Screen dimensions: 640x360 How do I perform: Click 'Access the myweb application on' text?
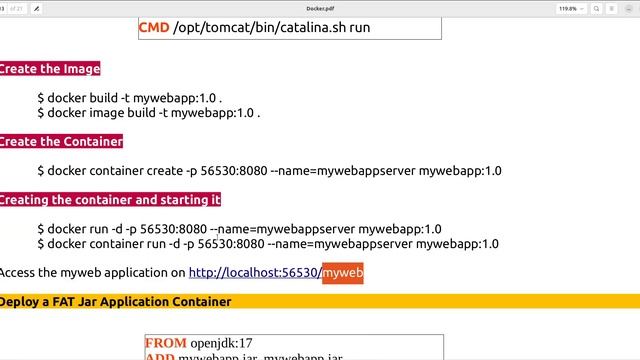coord(93,272)
